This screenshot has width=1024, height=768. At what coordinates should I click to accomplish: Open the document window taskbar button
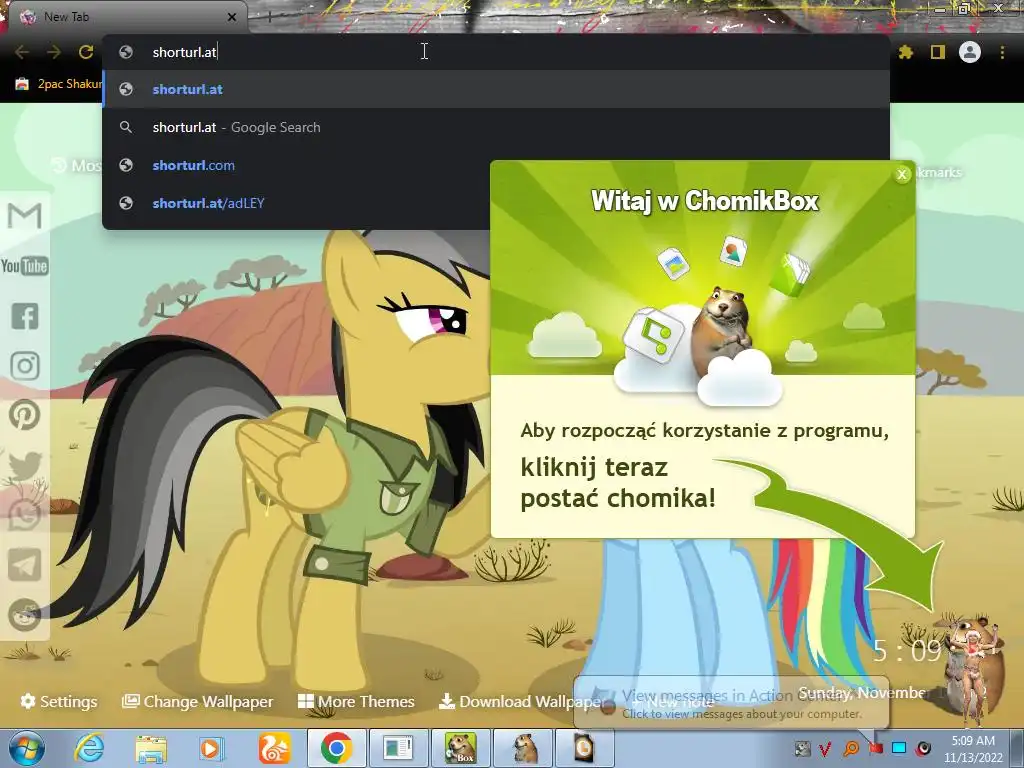tap(398, 748)
